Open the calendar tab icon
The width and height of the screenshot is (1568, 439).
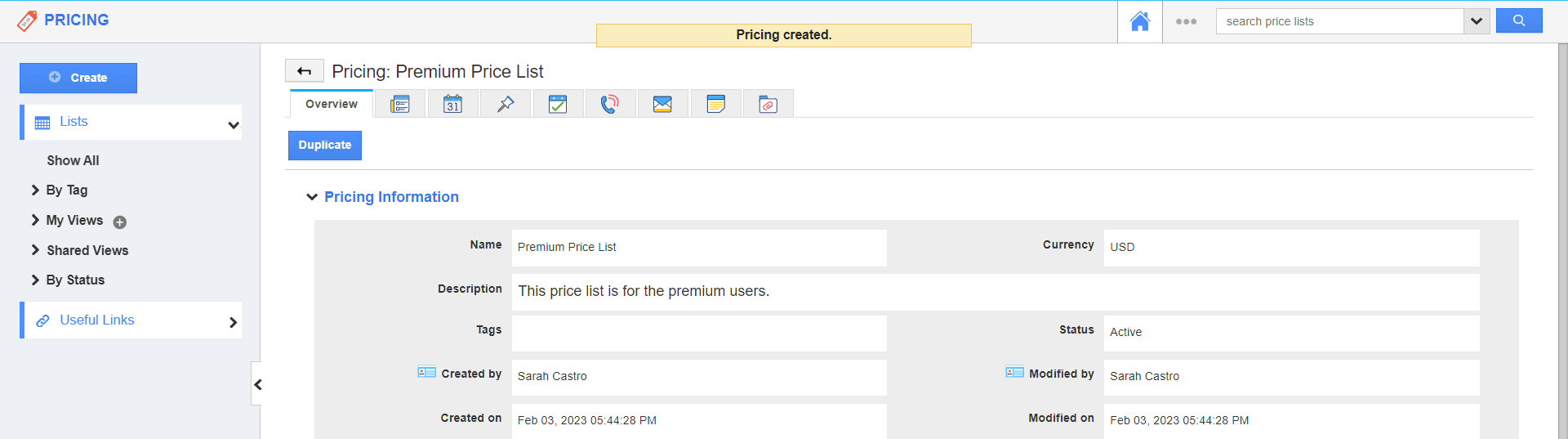pyautogui.click(x=452, y=105)
